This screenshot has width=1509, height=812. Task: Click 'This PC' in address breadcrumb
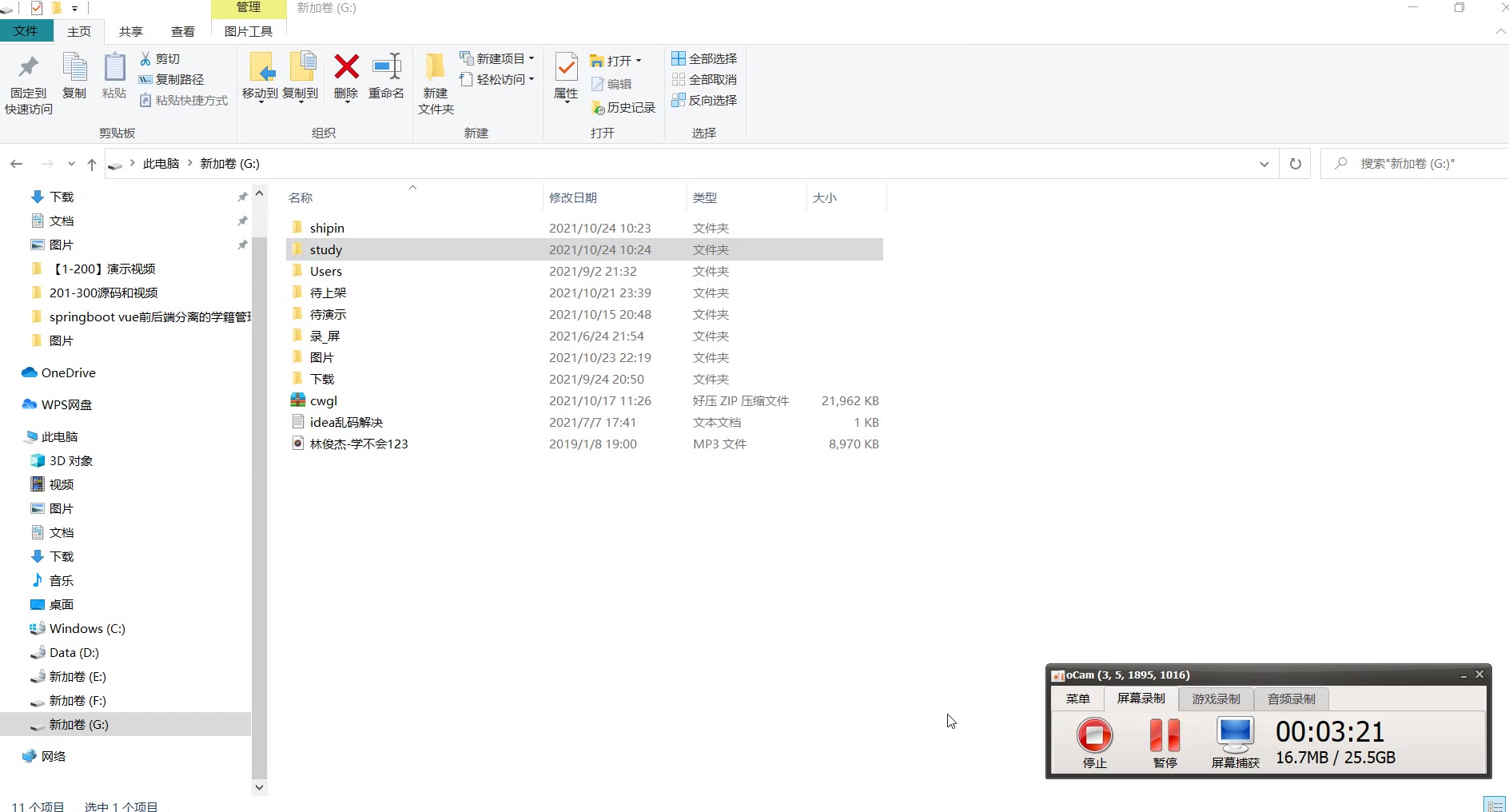coord(161,164)
